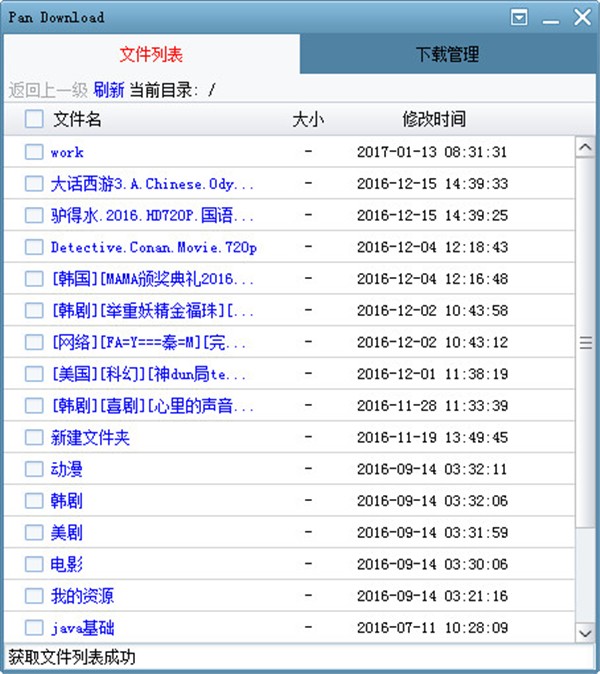Click the date 2016-07-11 10:28:09
600x674 pixels.
(432, 628)
